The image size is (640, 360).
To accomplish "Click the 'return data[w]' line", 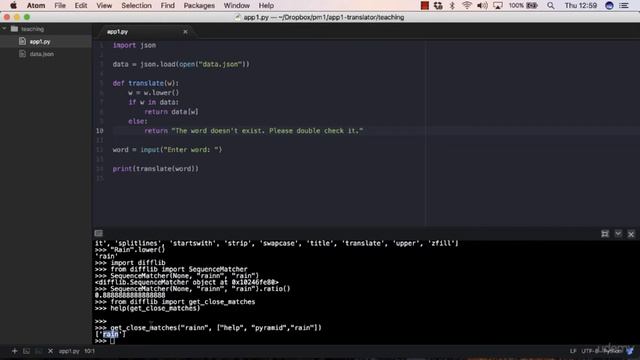I will coord(171,111).
